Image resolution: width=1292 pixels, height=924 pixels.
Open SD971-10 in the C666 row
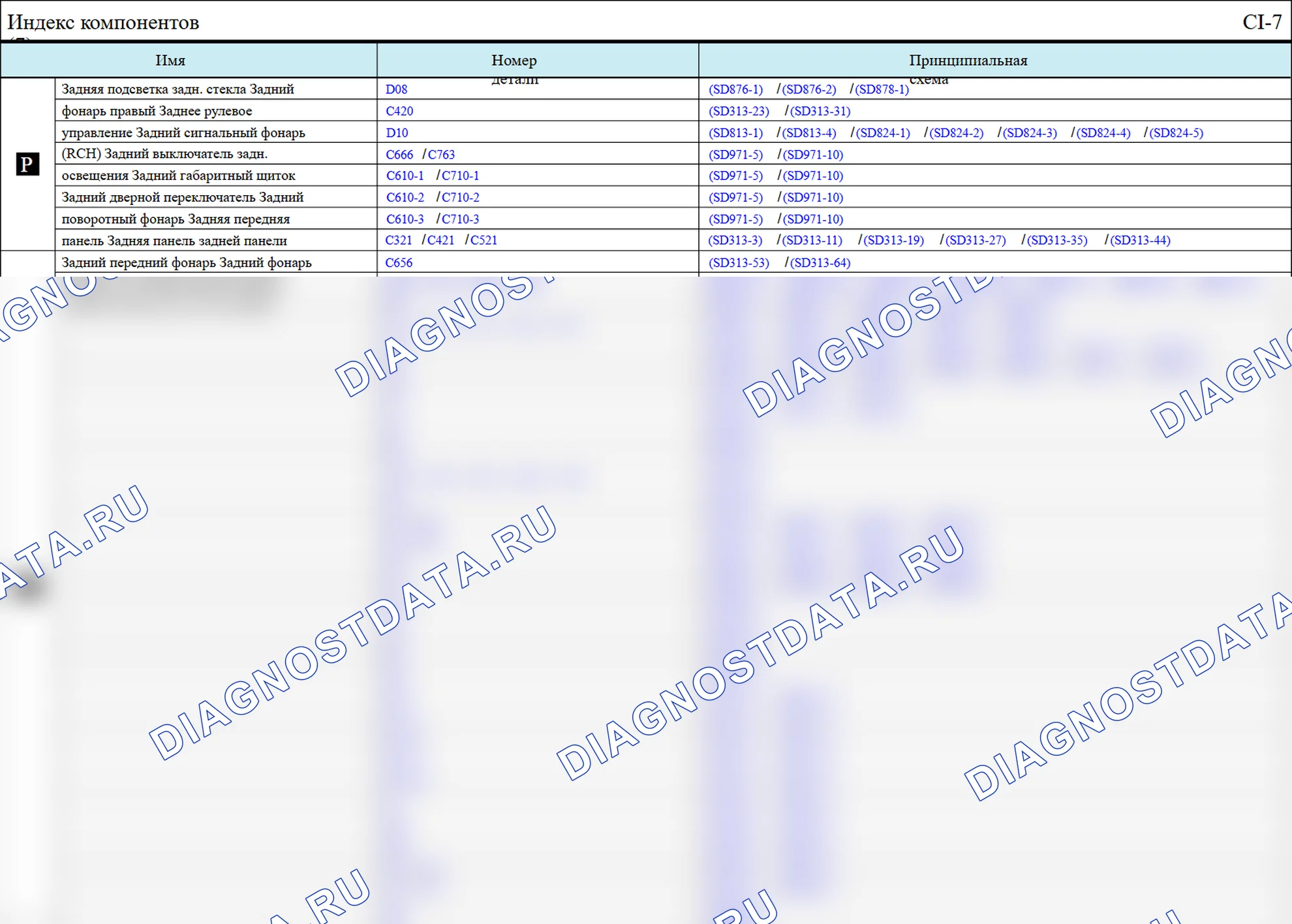pyautogui.click(x=812, y=155)
